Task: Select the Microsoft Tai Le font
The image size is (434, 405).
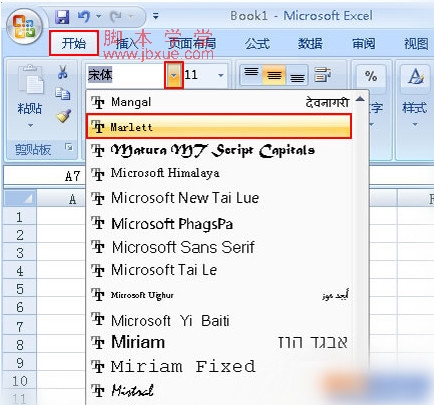Action: [x=220, y=270]
